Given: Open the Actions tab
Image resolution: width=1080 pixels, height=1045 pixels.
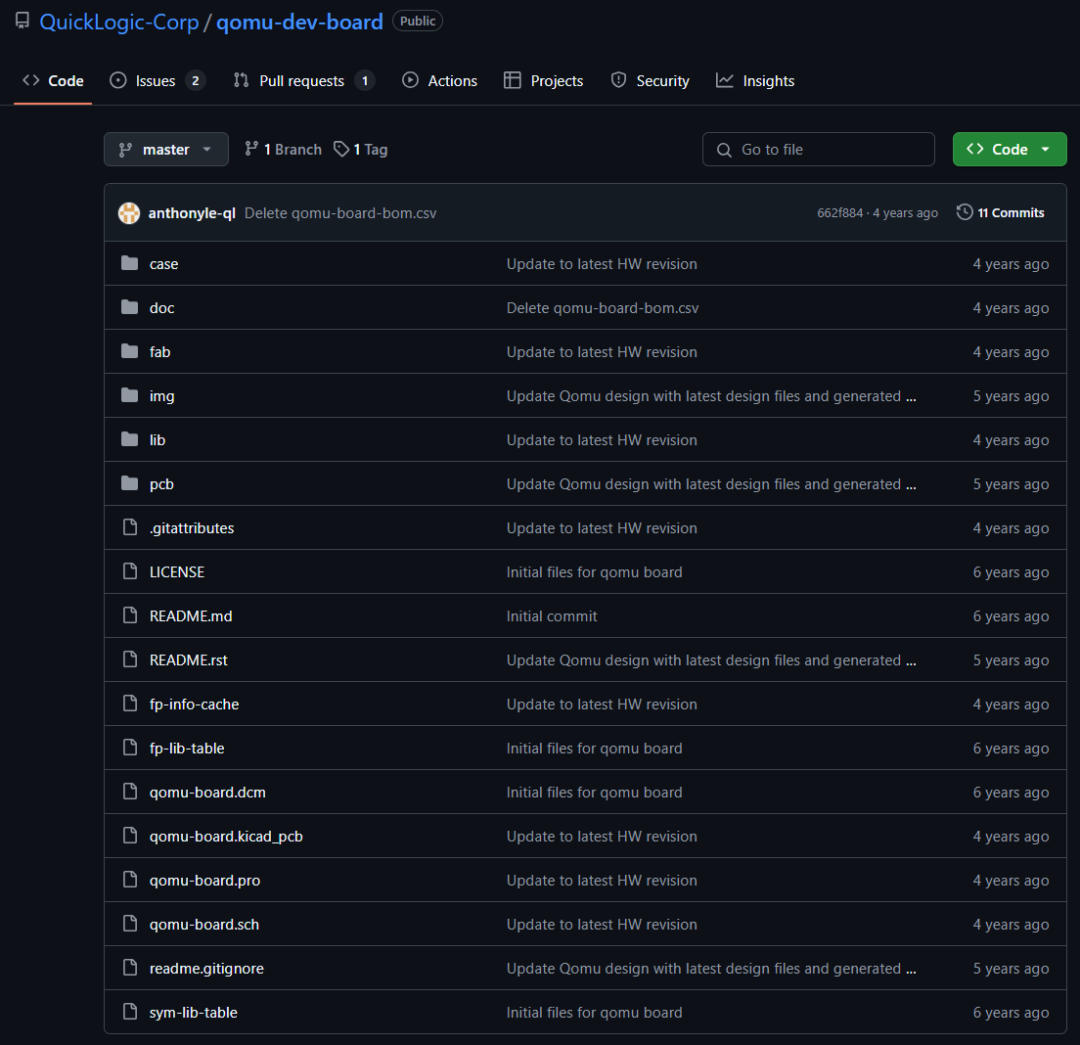Looking at the screenshot, I should 439,81.
